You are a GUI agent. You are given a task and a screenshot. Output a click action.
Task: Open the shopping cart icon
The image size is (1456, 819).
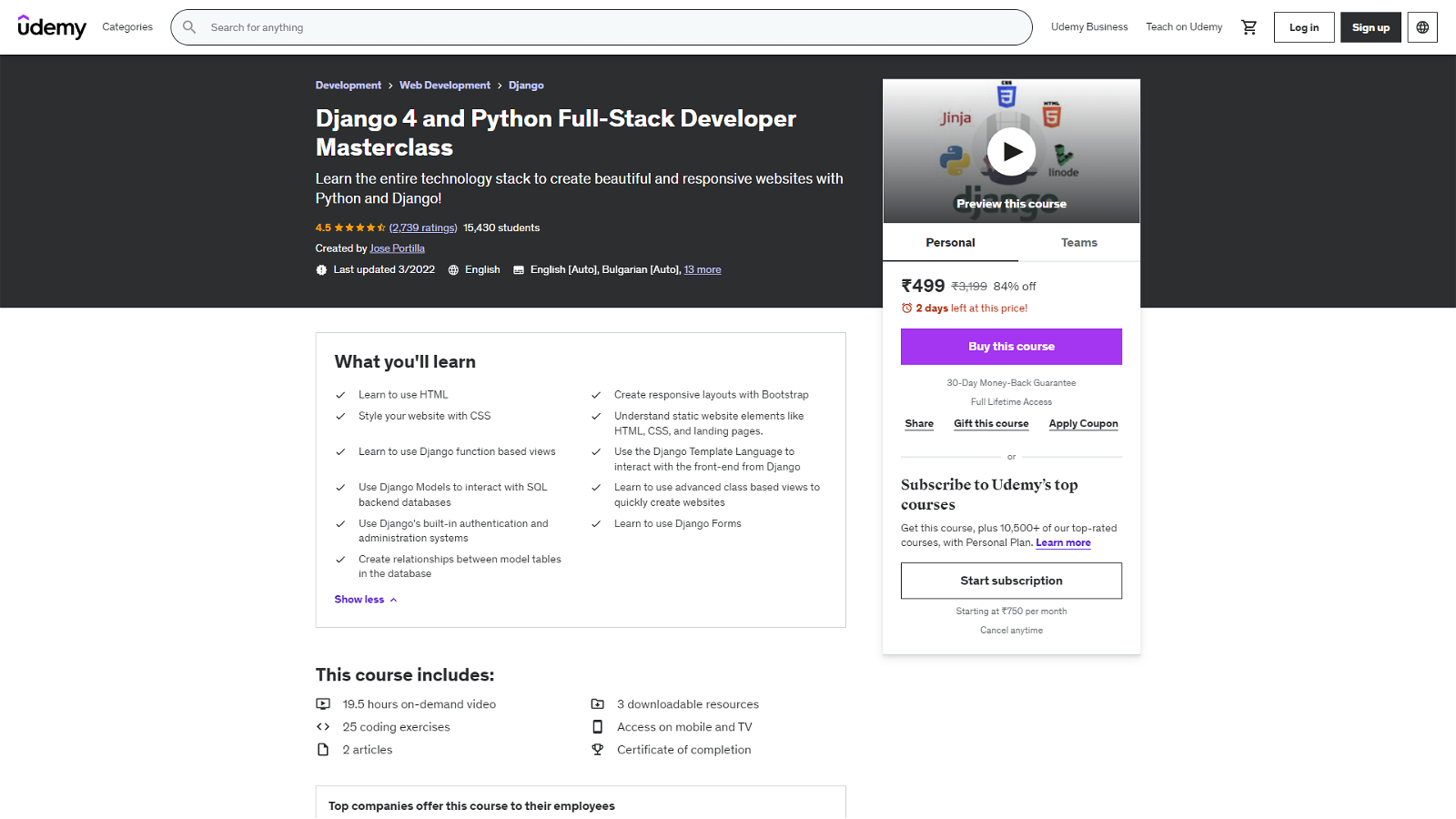(1249, 27)
